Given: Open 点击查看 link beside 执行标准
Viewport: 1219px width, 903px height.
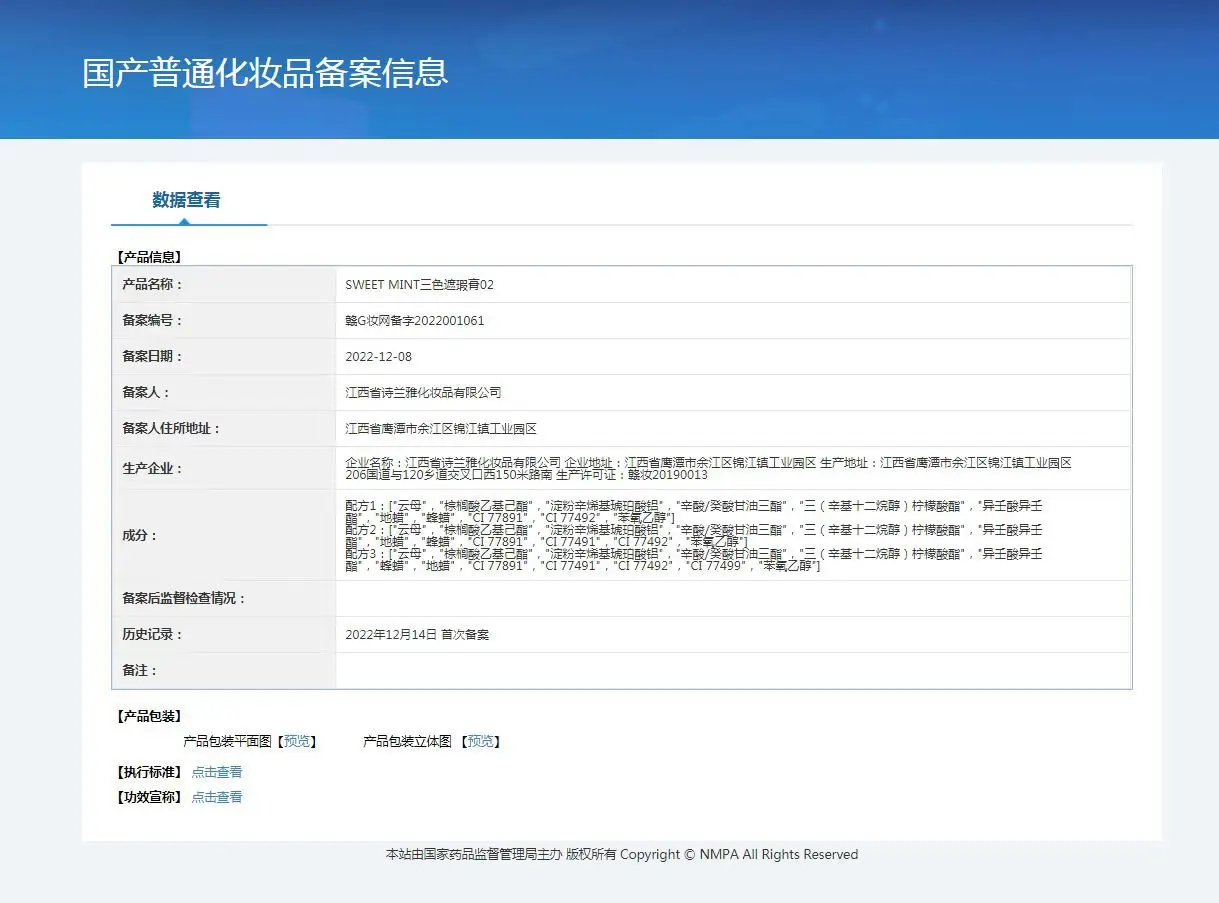Looking at the screenshot, I should pos(217,772).
